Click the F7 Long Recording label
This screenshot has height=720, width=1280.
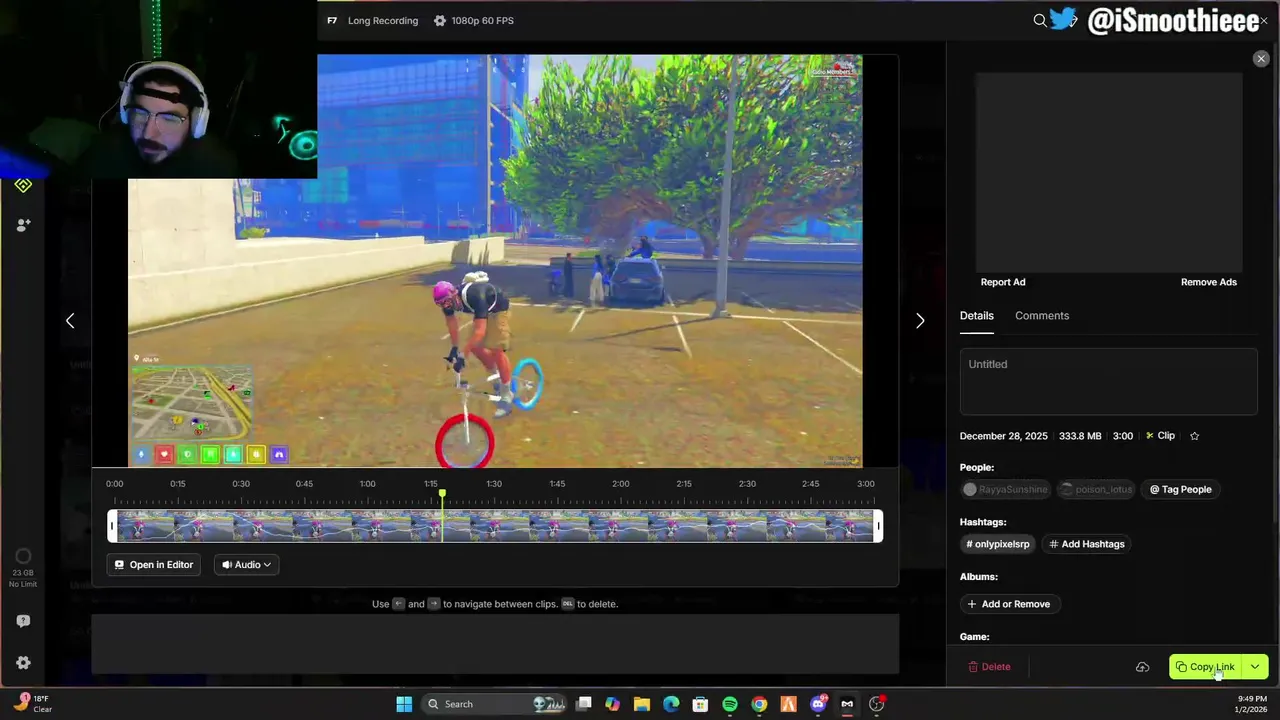pyautogui.click(x=373, y=20)
